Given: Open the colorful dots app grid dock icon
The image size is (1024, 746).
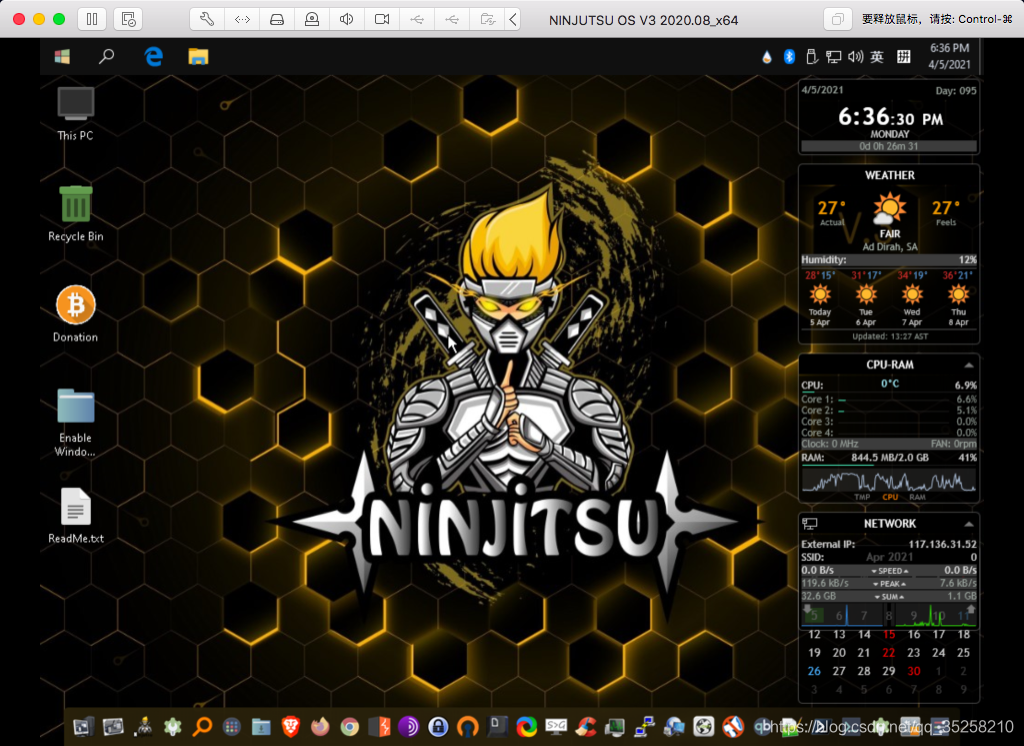Looking at the screenshot, I should click(x=232, y=726).
